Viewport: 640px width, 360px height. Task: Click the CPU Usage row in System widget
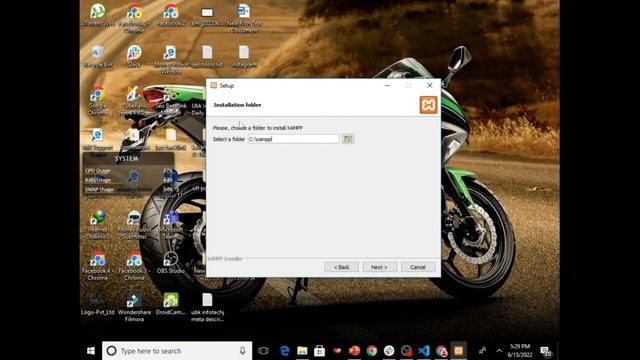(x=128, y=171)
